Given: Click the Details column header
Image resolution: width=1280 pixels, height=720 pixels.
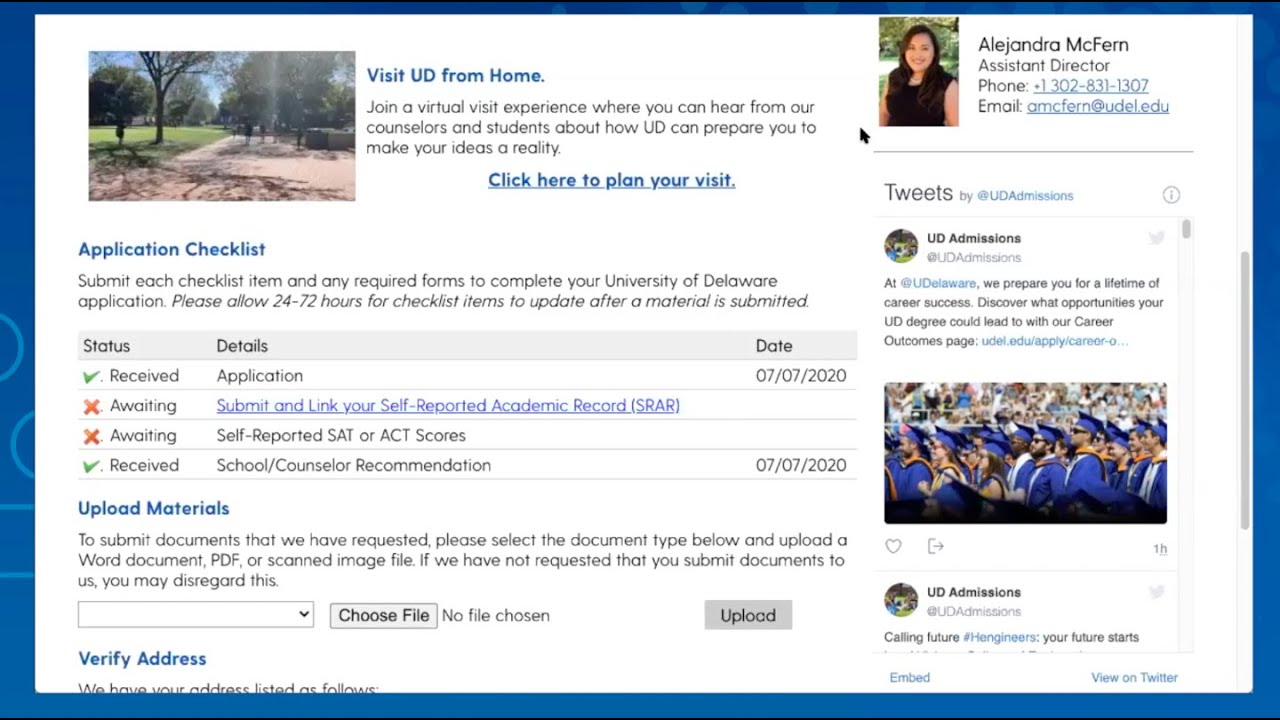Looking at the screenshot, I should (x=242, y=346).
